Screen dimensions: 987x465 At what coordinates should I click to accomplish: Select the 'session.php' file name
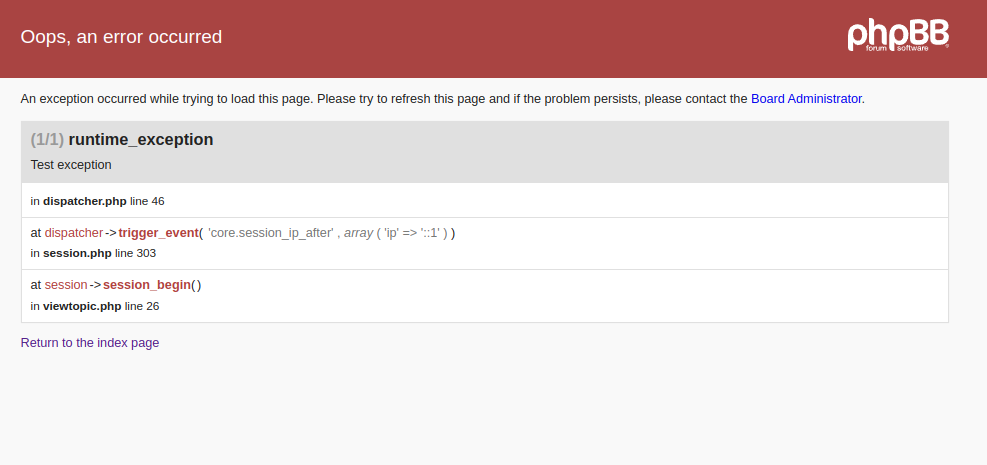click(x=77, y=254)
